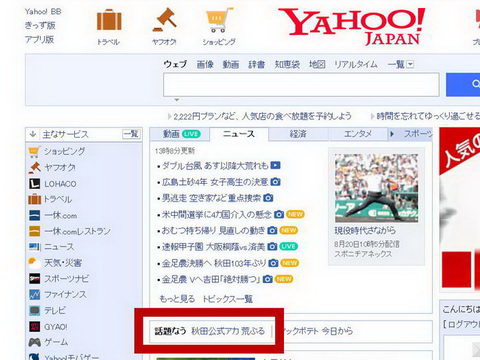Open 一休.comレストラン in the services sidebar
Viewport: 480px width, 360px height.
tap(77, 231)
